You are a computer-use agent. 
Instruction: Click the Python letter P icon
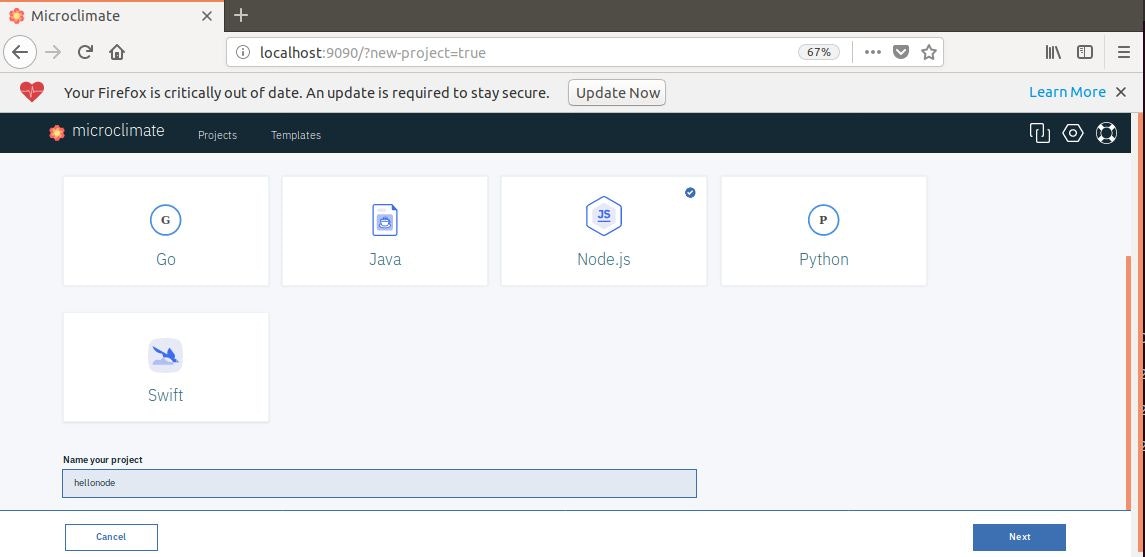point(824,220)
